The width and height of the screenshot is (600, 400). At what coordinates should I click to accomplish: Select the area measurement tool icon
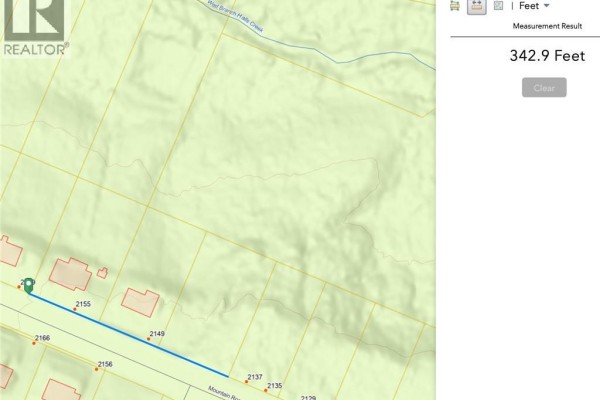455,6
